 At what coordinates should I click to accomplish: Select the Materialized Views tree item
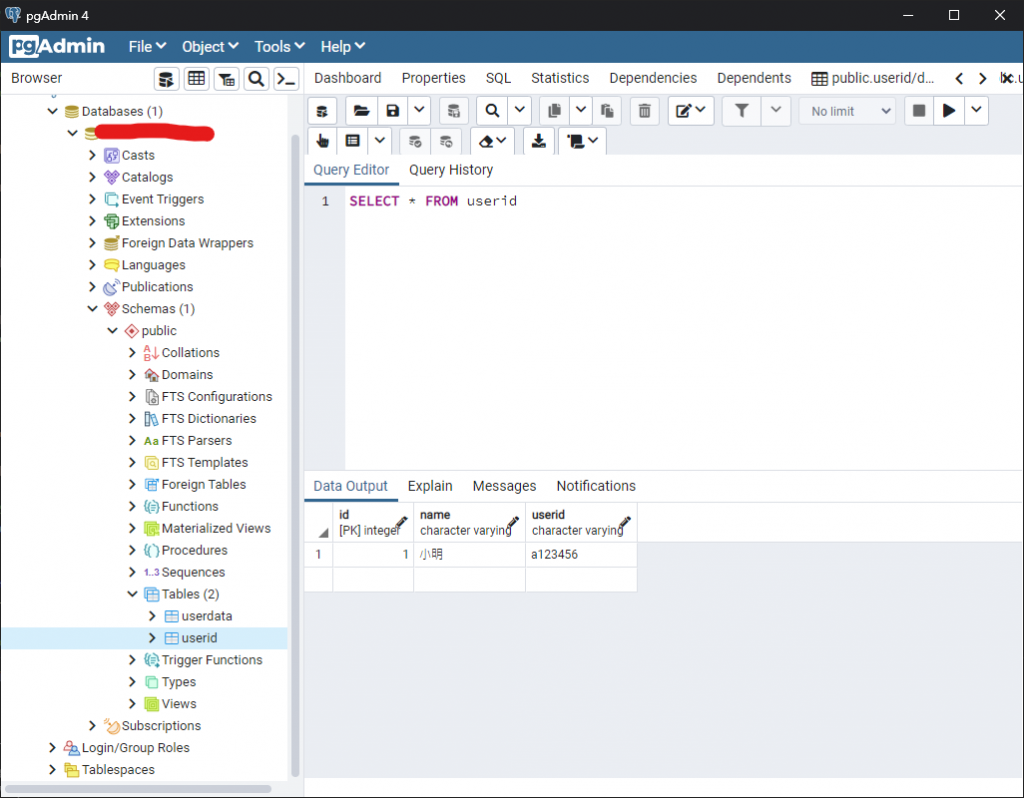point(216,528)
